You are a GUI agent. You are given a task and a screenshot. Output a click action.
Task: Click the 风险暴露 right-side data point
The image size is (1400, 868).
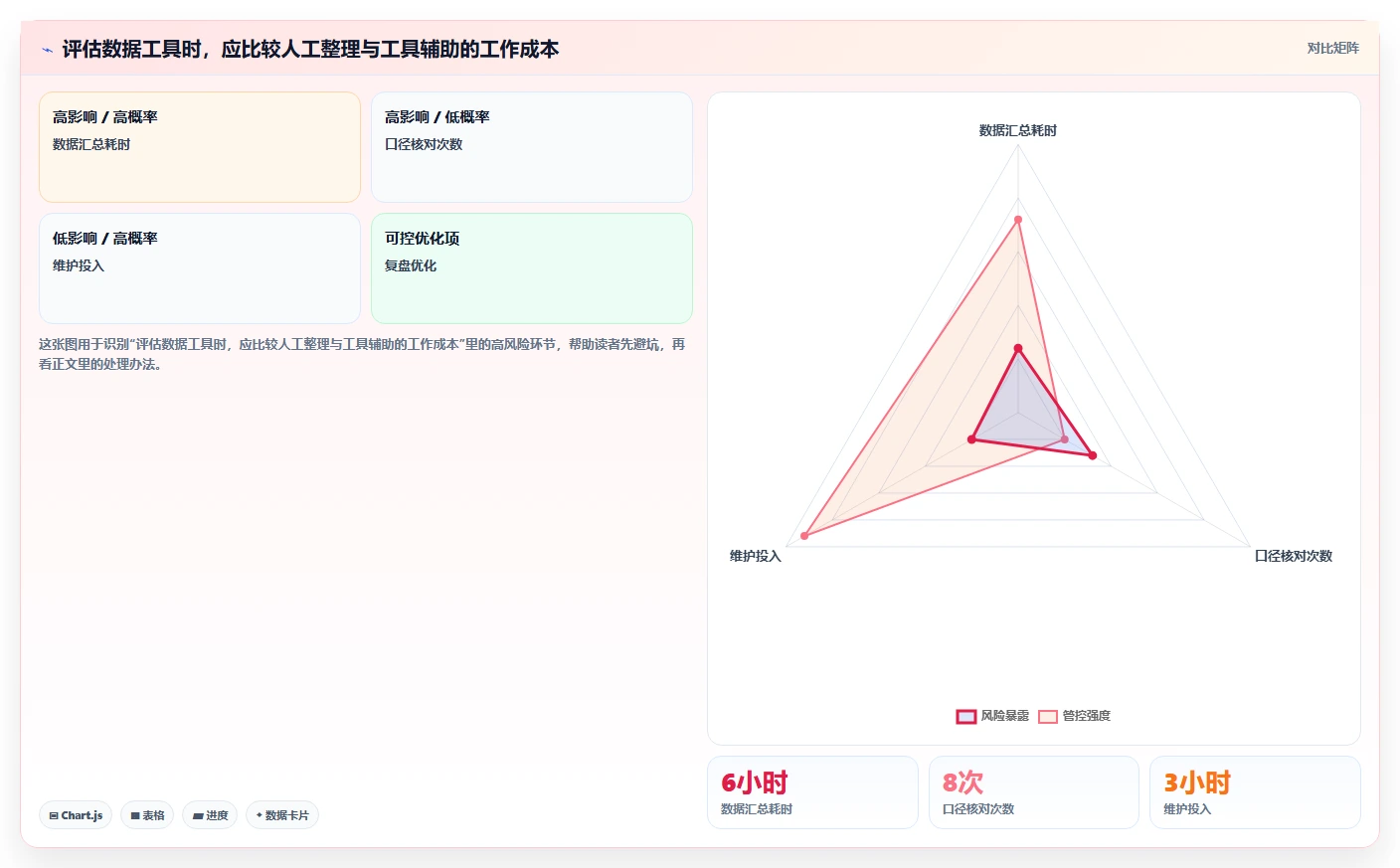point(1092,455)
